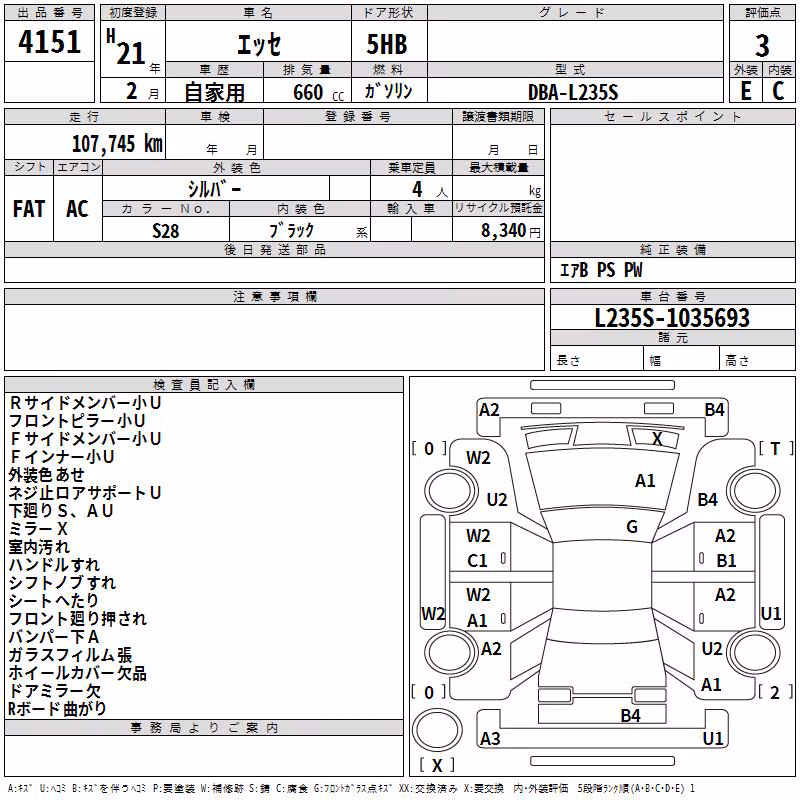Image resolution: width=800 pixels, height=800 pixels.
Task: Click the note ミラーX
Action: click(38, 529)
